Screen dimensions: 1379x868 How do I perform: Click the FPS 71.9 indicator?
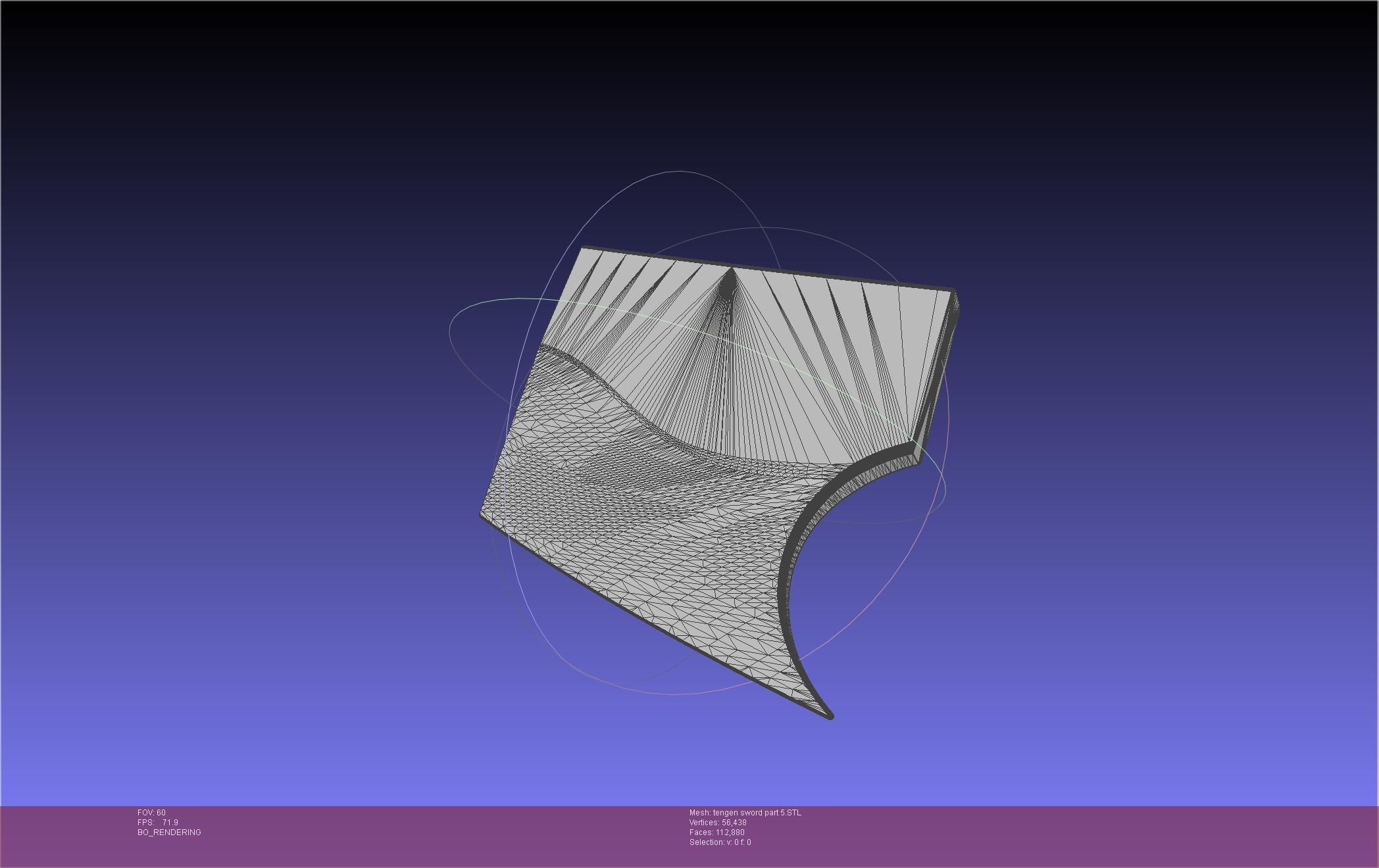pos(158,823)
